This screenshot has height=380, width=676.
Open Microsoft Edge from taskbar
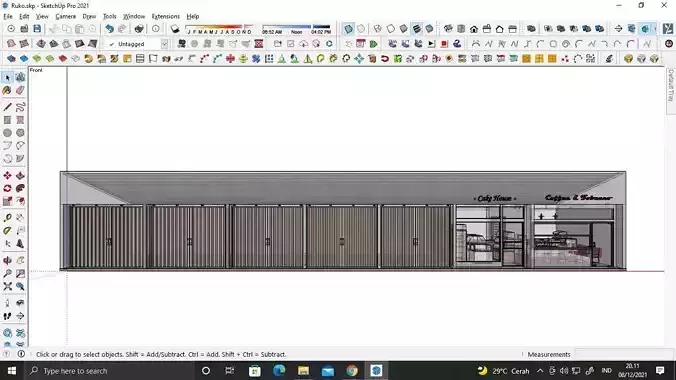pyautogui.click(x=279, y=371)
